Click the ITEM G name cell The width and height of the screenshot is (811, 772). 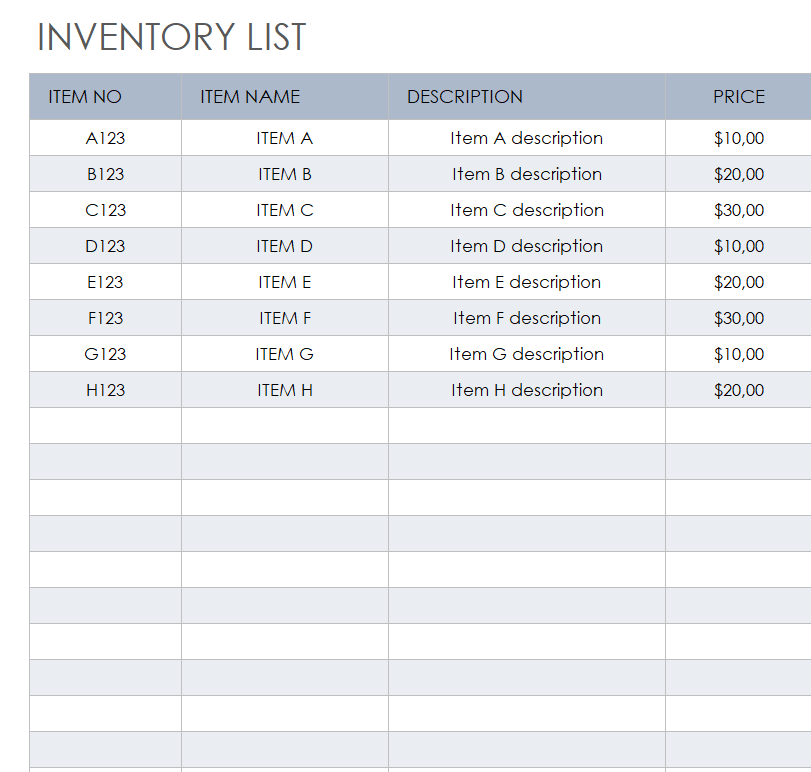tap(285, 354)
